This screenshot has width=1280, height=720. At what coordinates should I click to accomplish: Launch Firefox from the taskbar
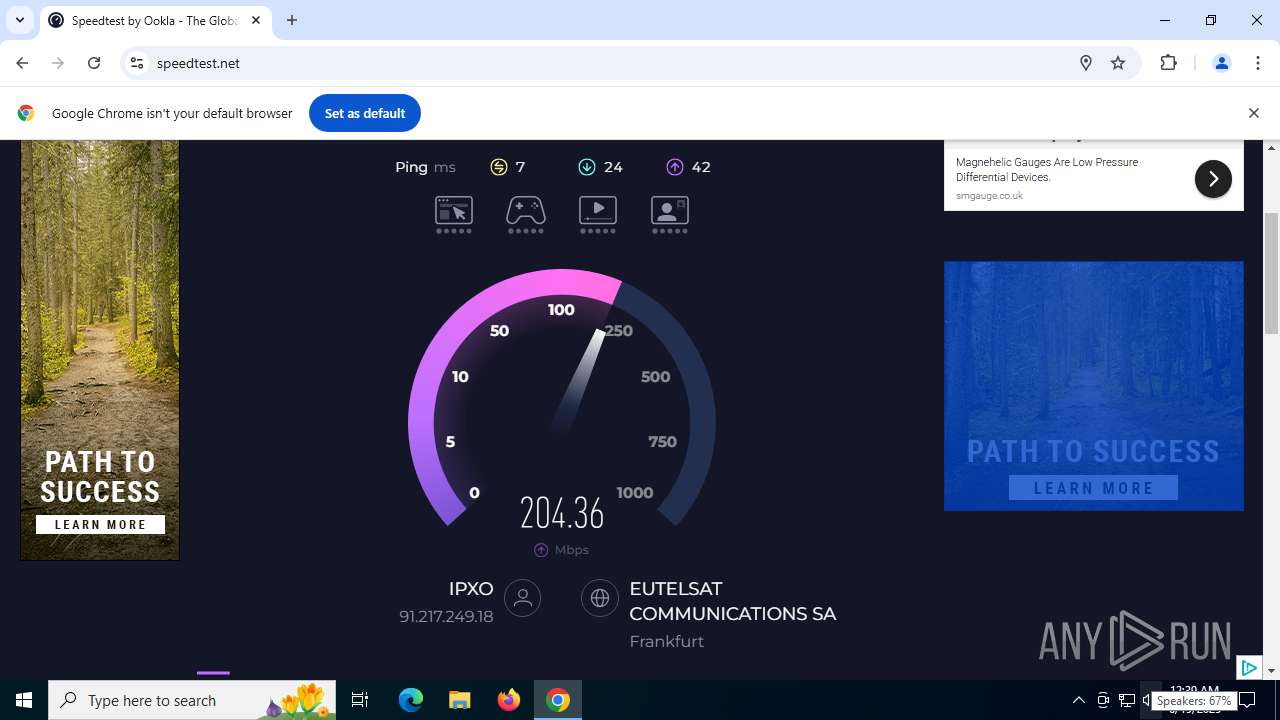(x=509, y=700)
